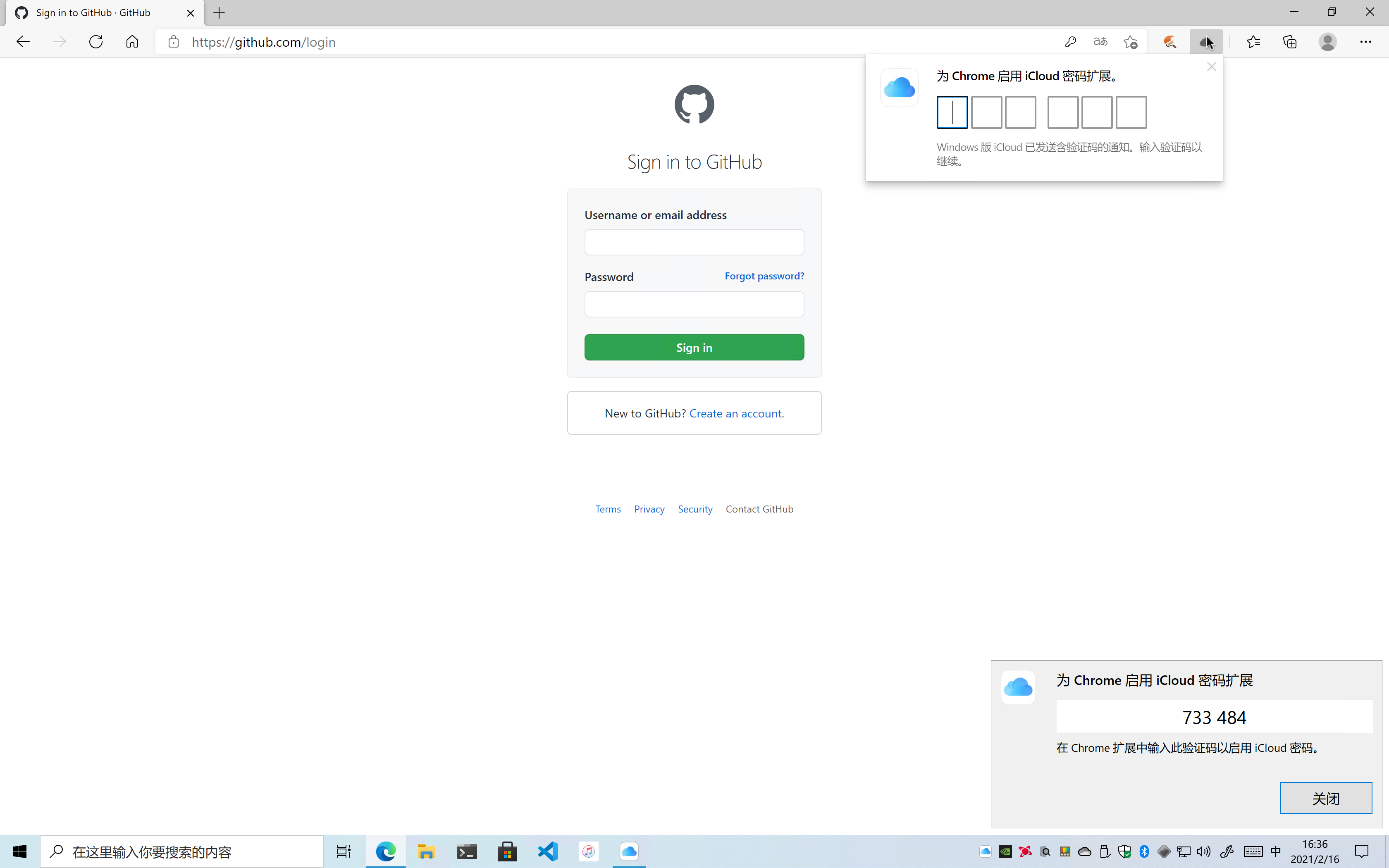Click the Forgot password? link
The image size is (1389, 868).
(764, 276)
